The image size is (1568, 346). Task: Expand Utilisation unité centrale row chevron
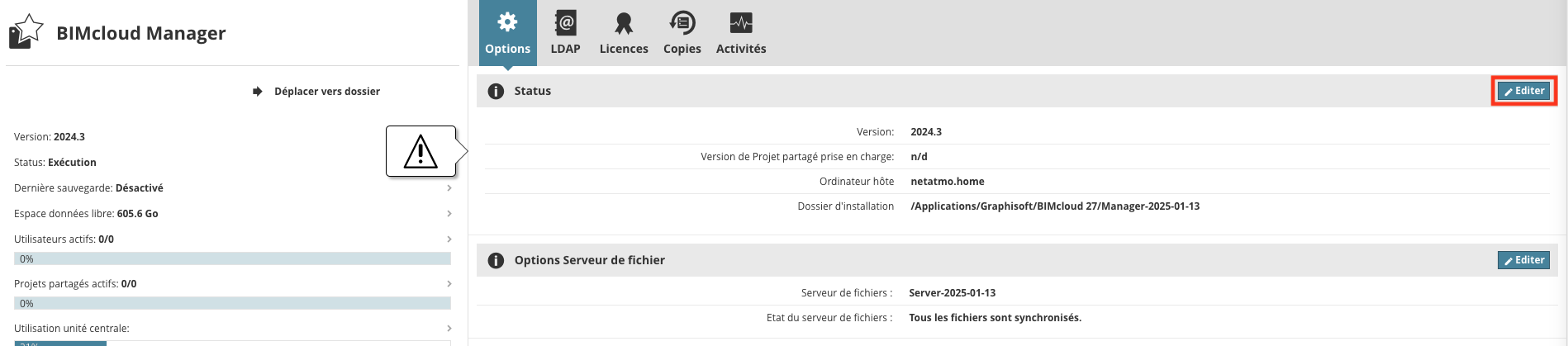449,329
